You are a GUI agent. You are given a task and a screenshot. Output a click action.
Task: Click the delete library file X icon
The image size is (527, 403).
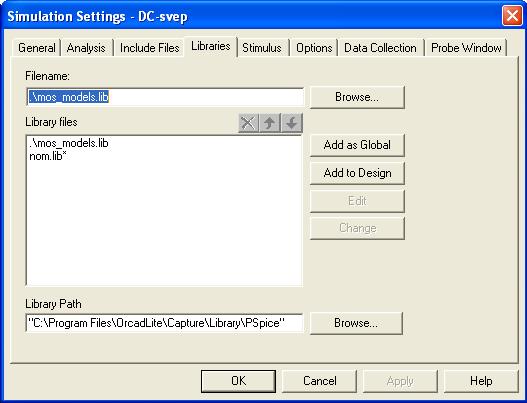click(x=248, y=123)
